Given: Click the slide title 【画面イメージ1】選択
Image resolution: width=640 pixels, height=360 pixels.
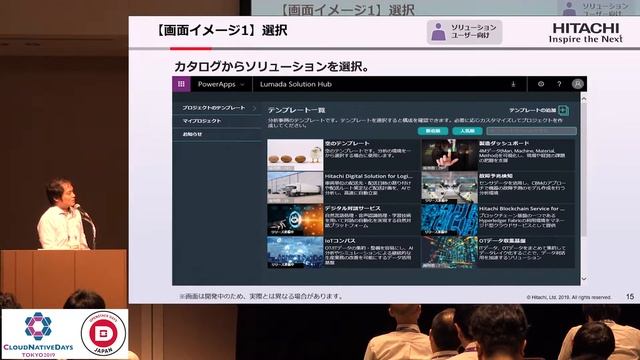Looking at the screenshot, I should [x=221, y=30].
